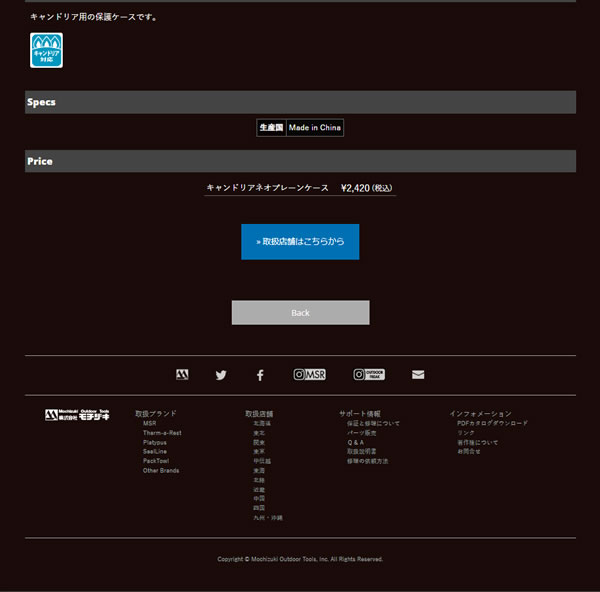This screenshot has height=592, width=600.
Task: Click the Mochizuki logo icon in social row
Action: tap(182, 375)
